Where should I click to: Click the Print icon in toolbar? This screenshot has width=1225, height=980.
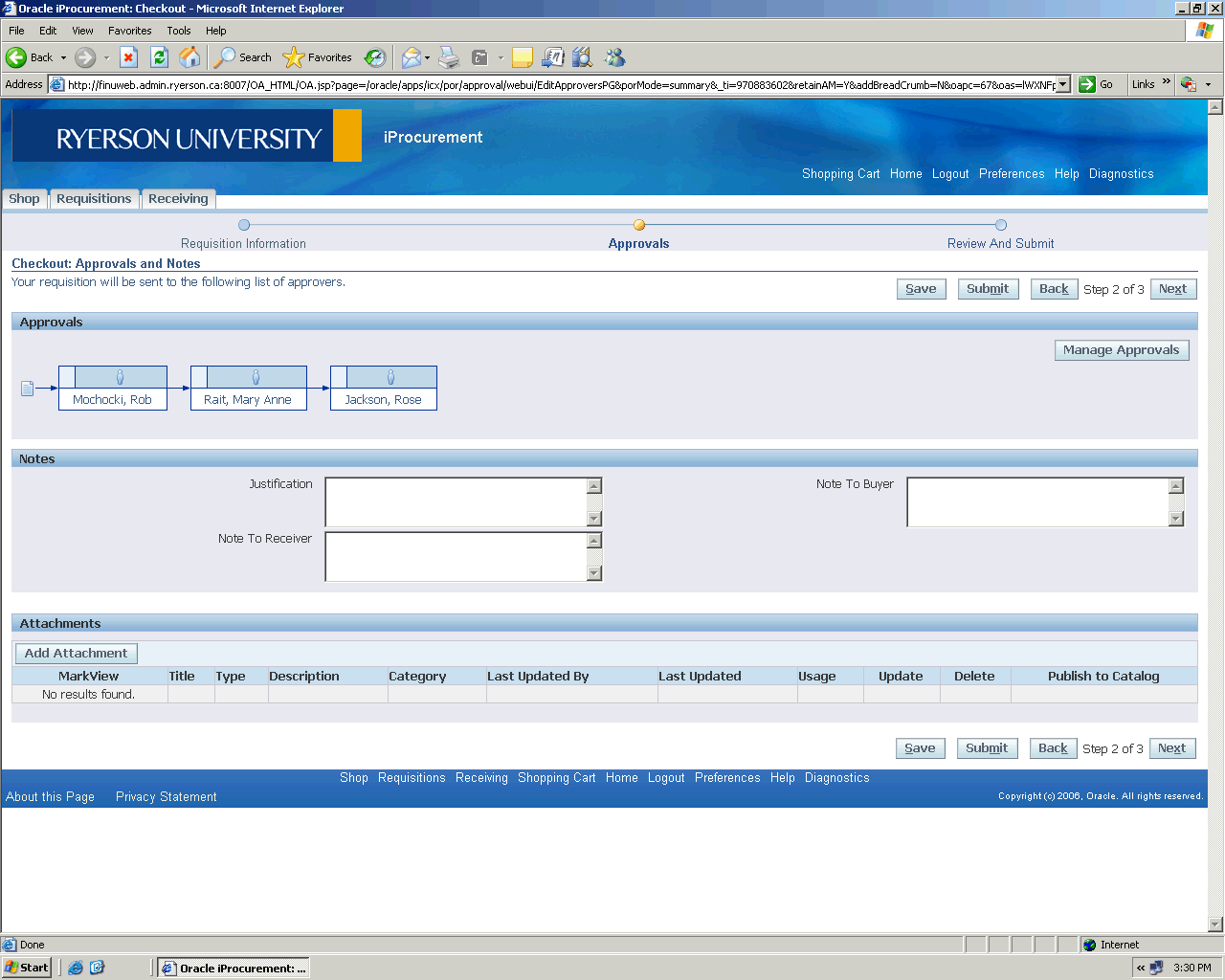(449, 57)
